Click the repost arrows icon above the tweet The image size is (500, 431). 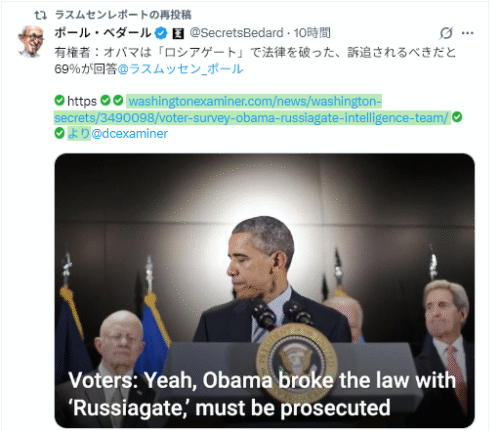[40, 15]
